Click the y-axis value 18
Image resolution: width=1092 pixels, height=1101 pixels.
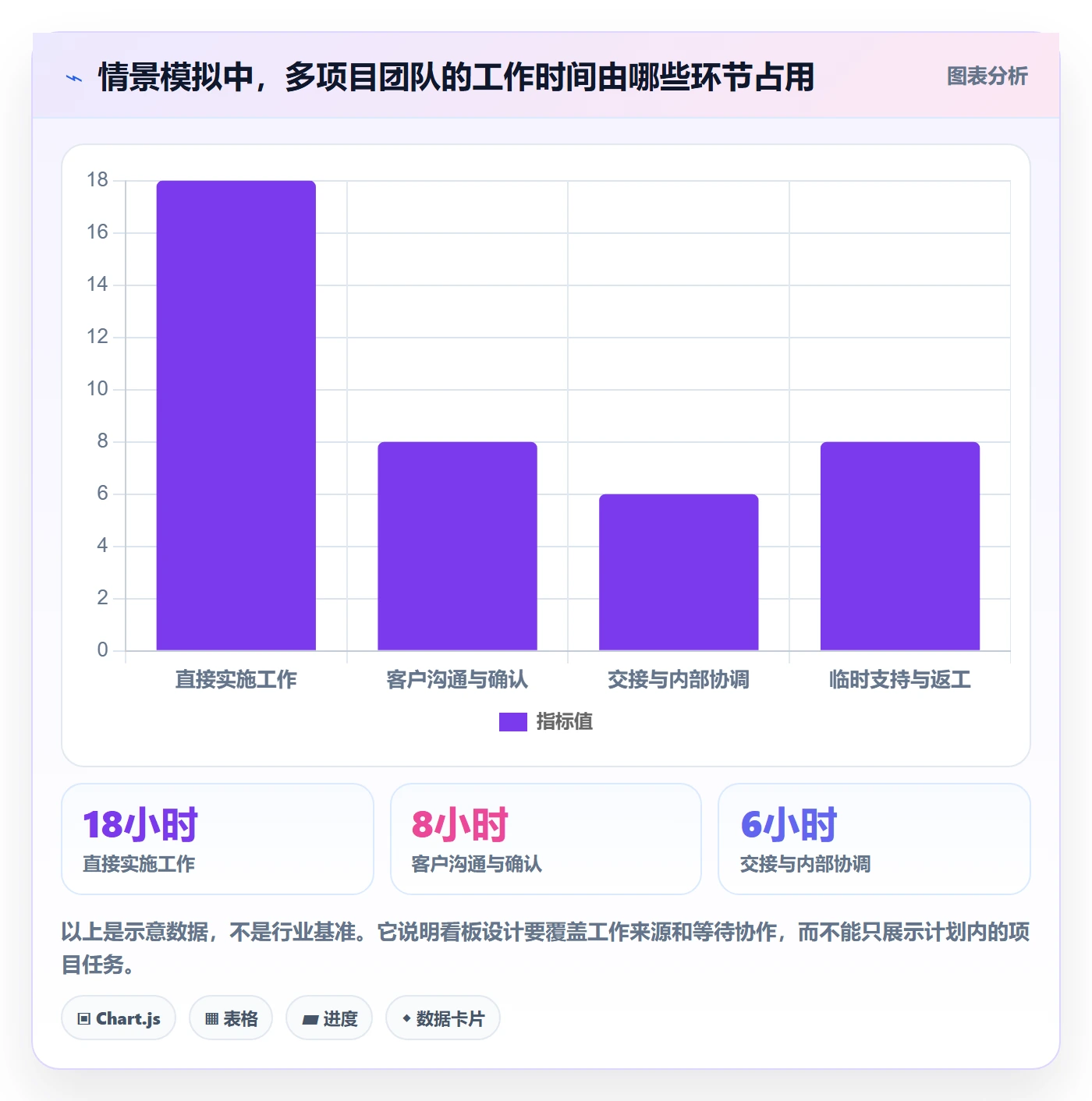97,180
